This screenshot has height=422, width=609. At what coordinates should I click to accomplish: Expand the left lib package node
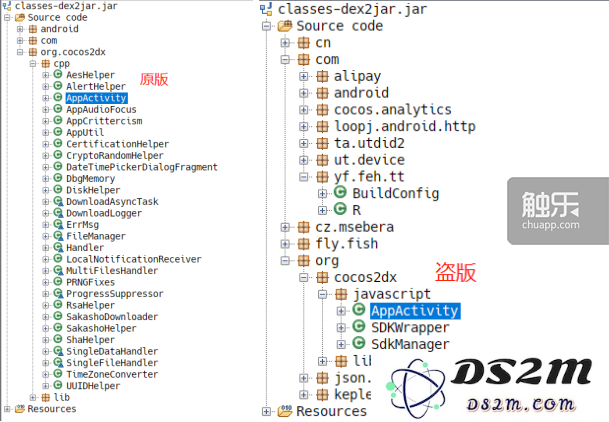33,397
